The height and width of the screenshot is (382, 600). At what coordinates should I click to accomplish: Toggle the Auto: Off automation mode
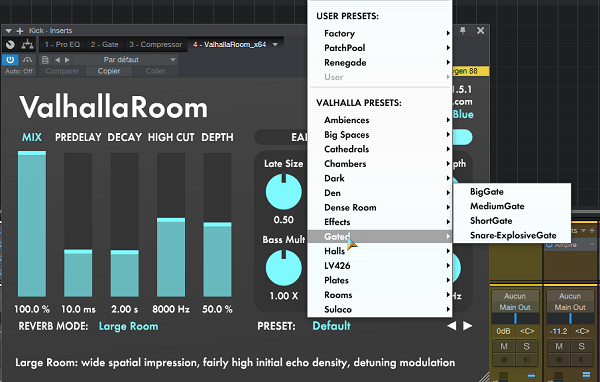(19, 71)
